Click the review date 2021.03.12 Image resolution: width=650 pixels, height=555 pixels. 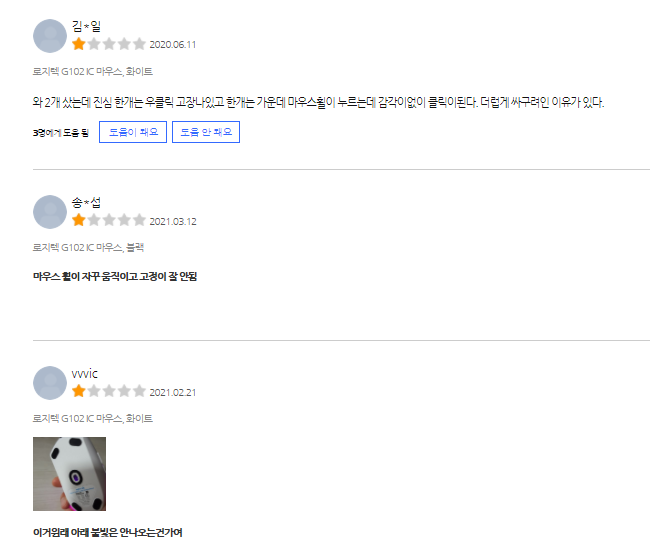[x=173, y=221]
